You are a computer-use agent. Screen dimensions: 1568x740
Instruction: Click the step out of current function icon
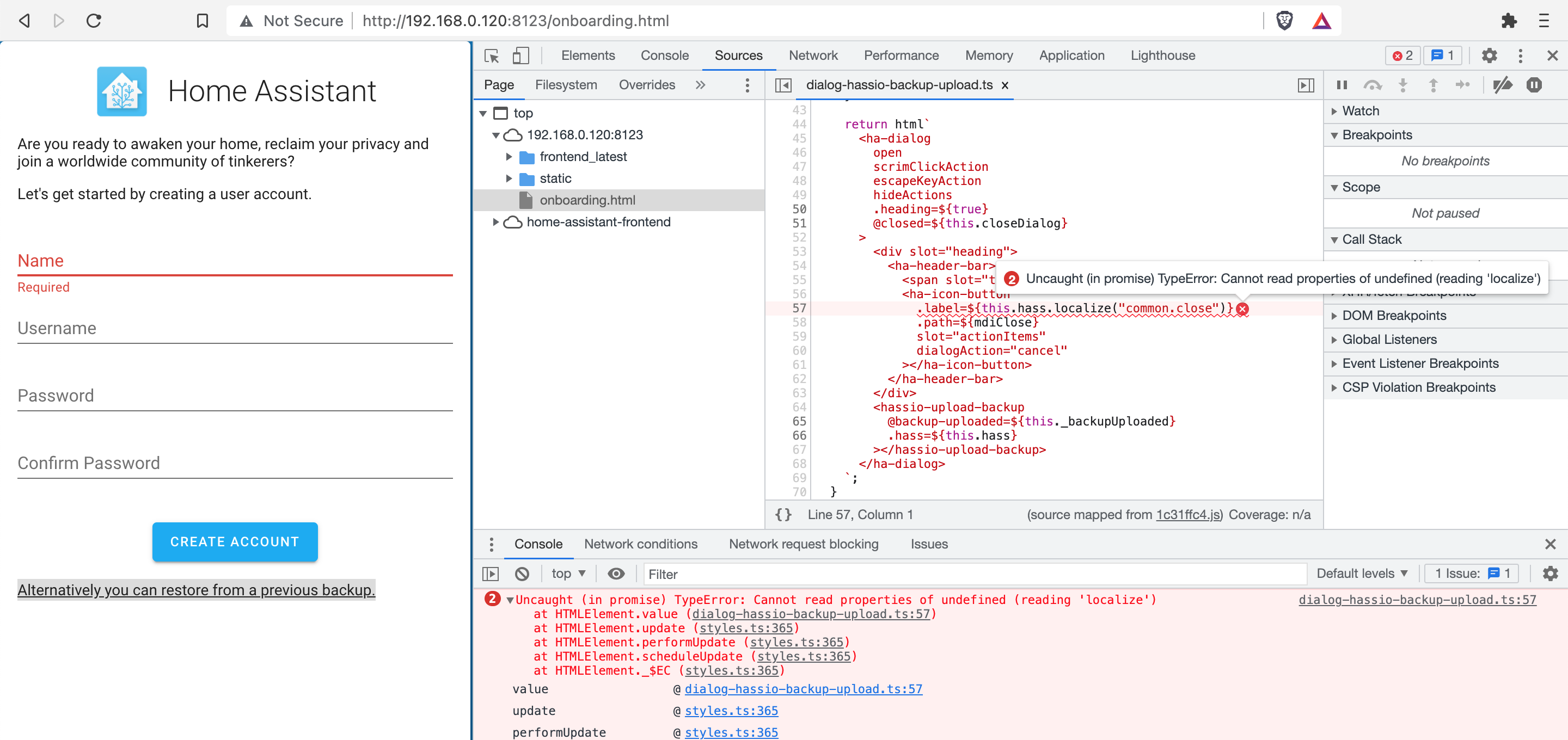click(x=1434, y=85)
